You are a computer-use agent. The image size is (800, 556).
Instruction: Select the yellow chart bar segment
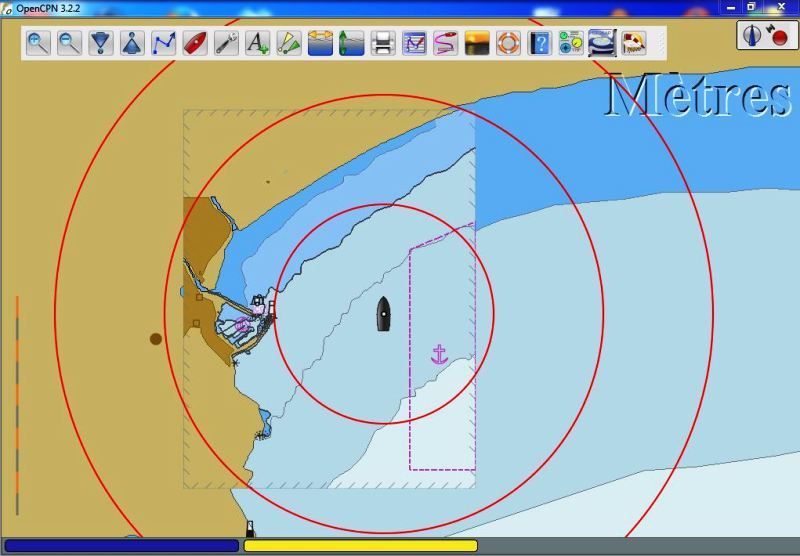tap(361, 546)
